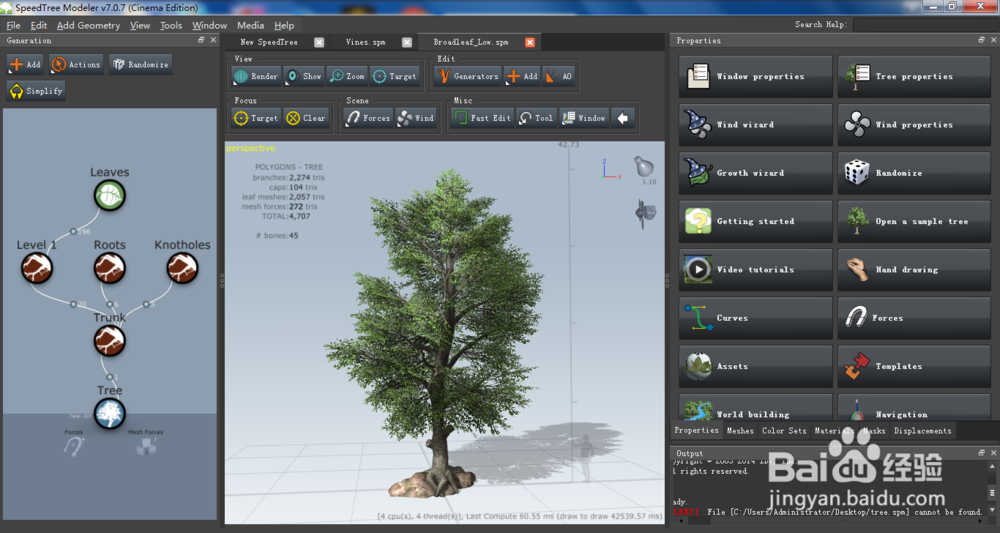1000x533 pixels.
Task: Click Open a sample tree
Action: coord(914,221)
